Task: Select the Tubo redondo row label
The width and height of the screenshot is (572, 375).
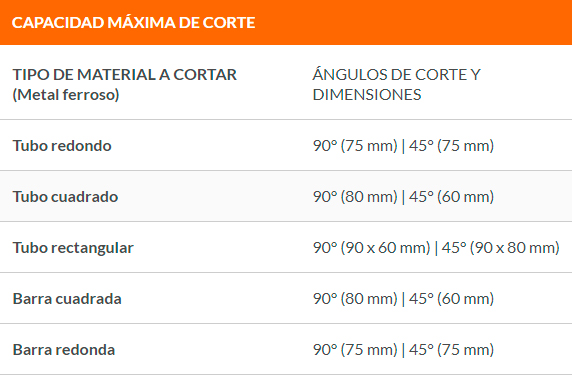Action: [62, 146]
